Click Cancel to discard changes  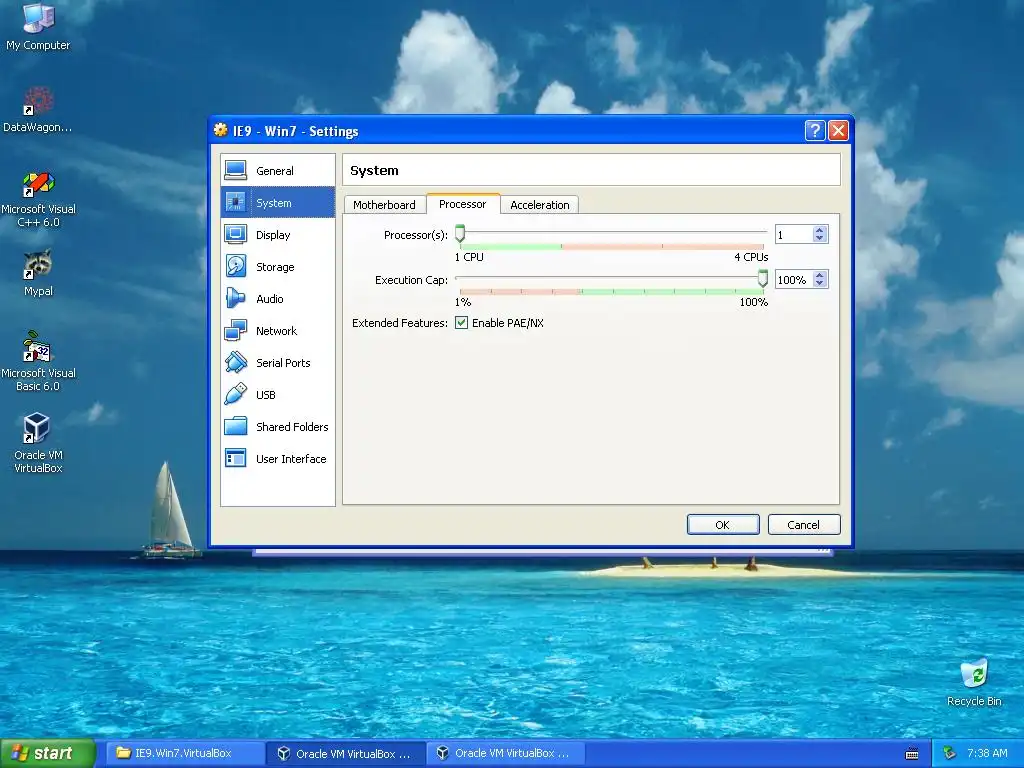tap(803, 525)
